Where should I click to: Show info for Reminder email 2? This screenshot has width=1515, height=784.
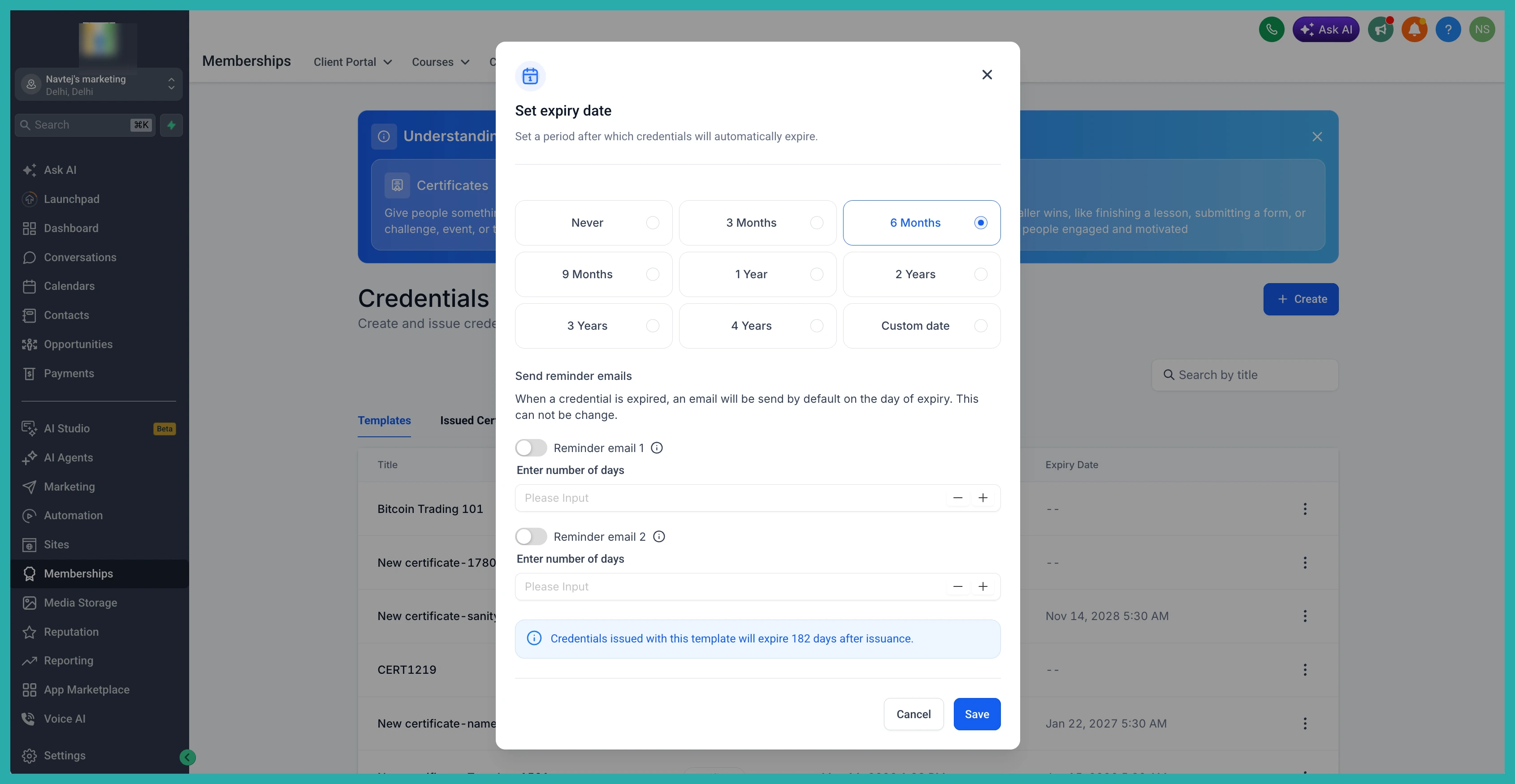click(659, 537)
